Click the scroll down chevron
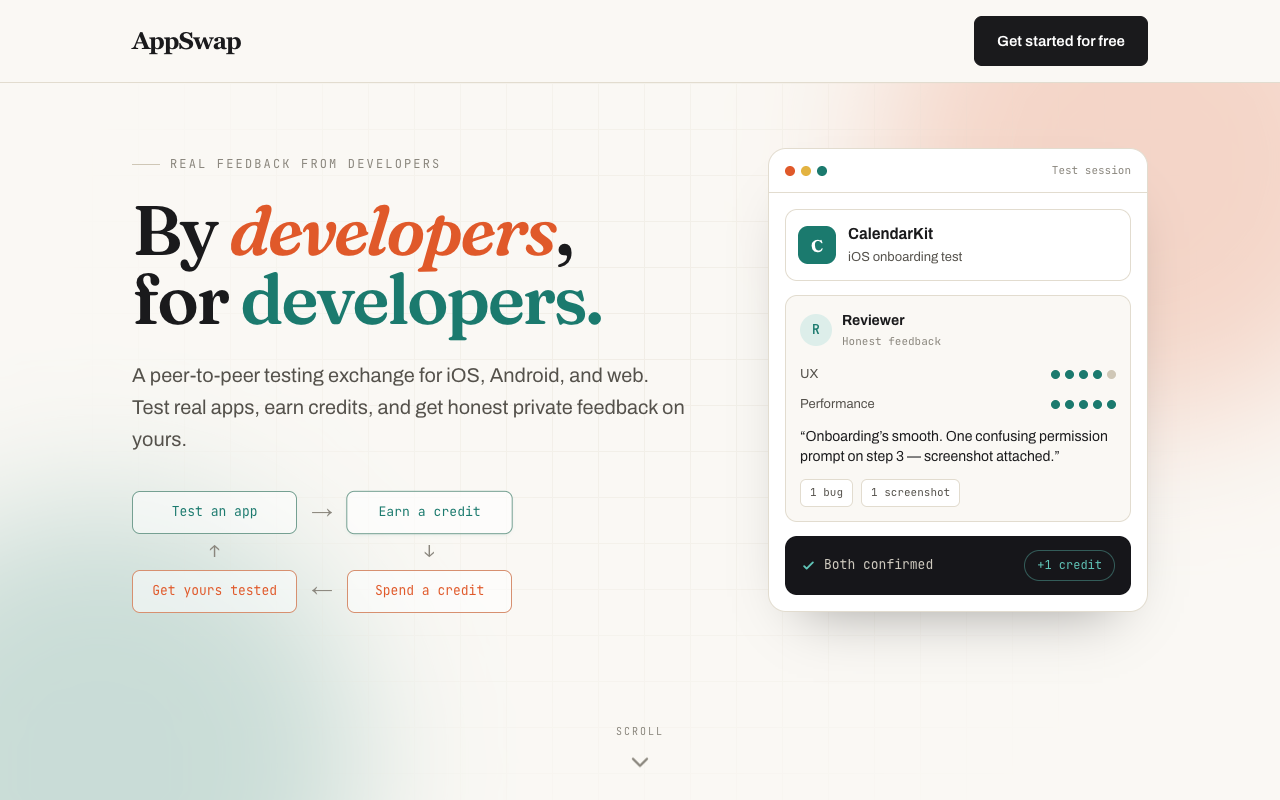The width and height of the screenshot is (1280, 800). click(x=640, y=762)
